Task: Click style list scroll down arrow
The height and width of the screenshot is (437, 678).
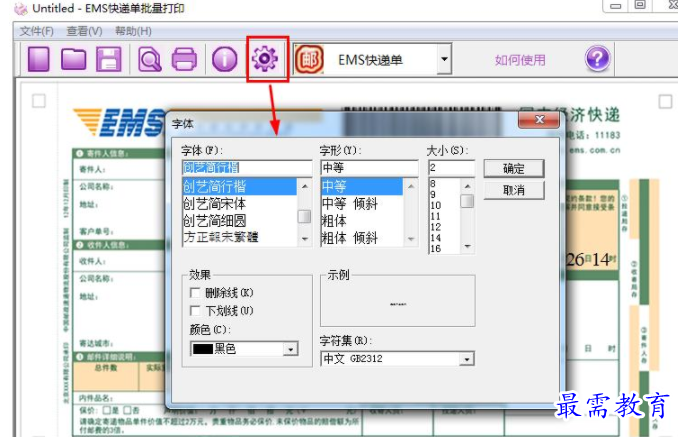Action: pyautogui.click(x=411, y=239)
